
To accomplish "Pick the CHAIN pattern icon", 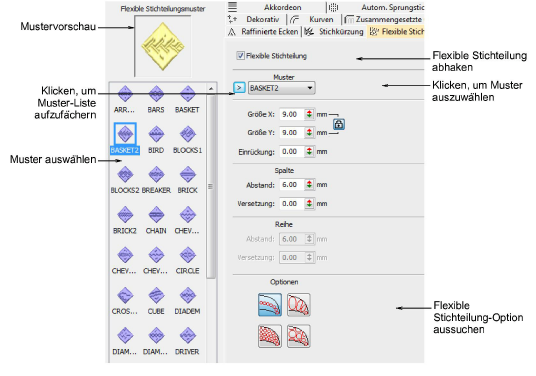I will click(x=156, y=215).
